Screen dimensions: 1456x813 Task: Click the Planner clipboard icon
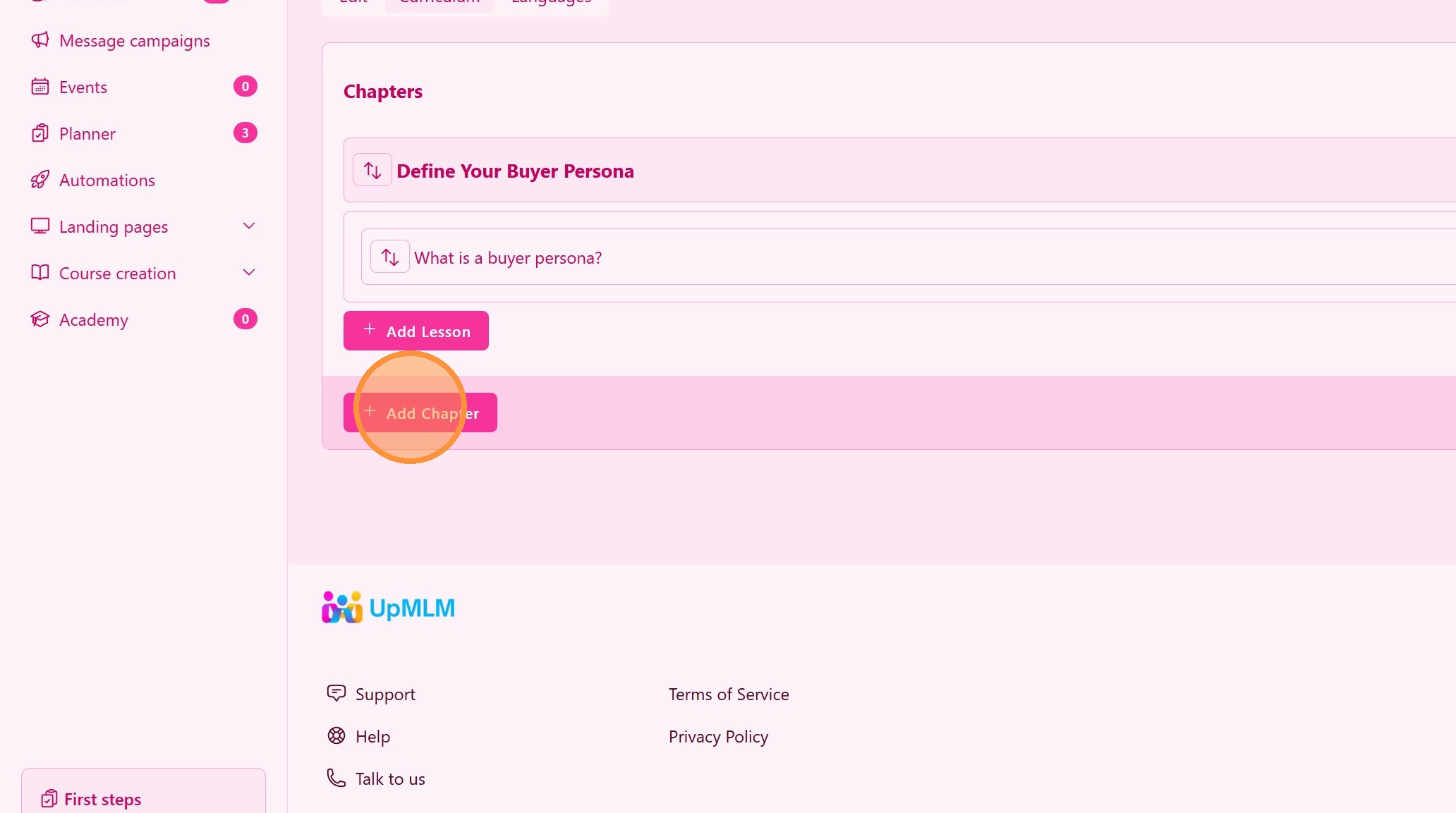click(x=40, y=133)
